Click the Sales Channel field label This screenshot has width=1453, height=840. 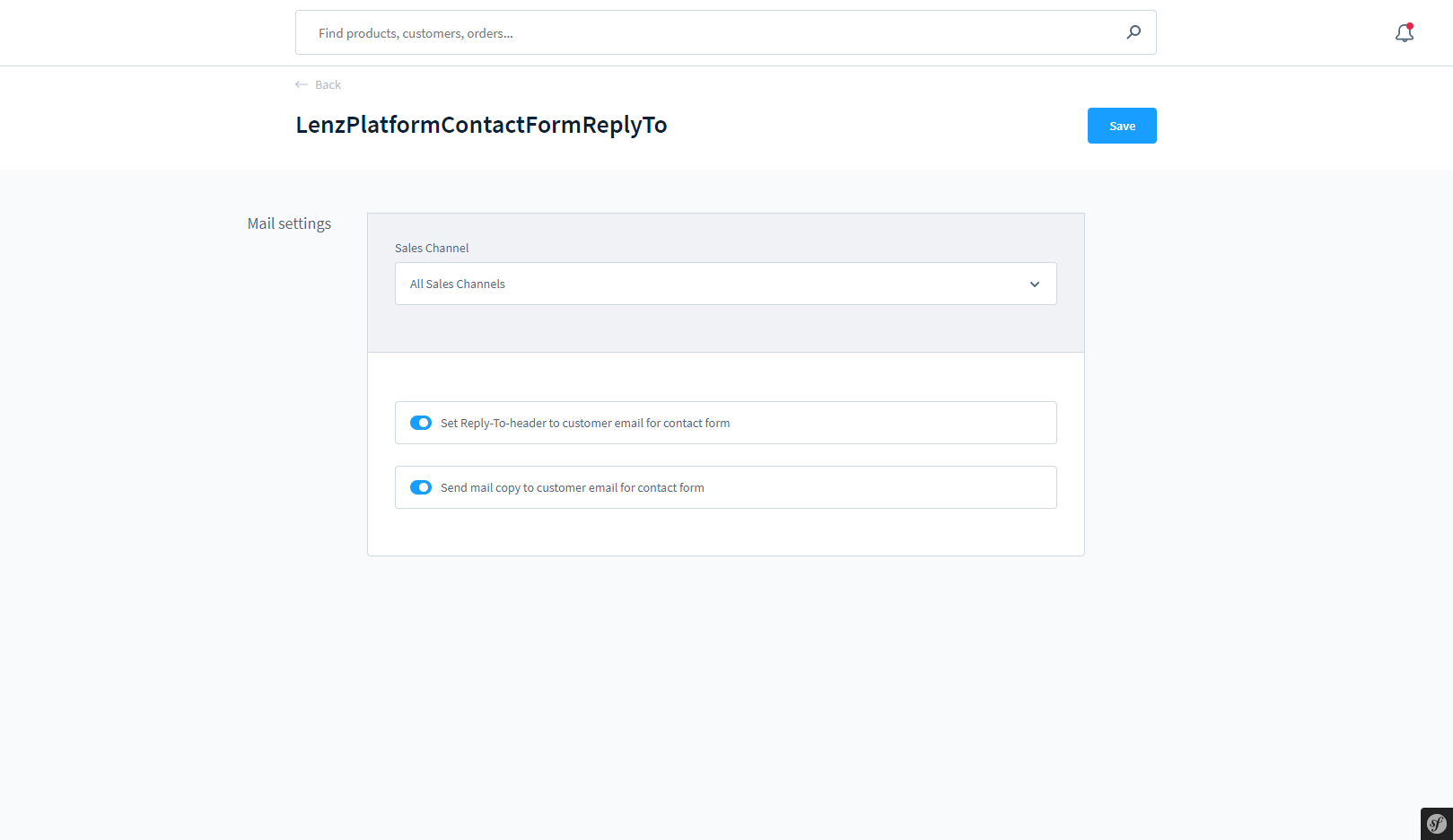pos(432,248)
